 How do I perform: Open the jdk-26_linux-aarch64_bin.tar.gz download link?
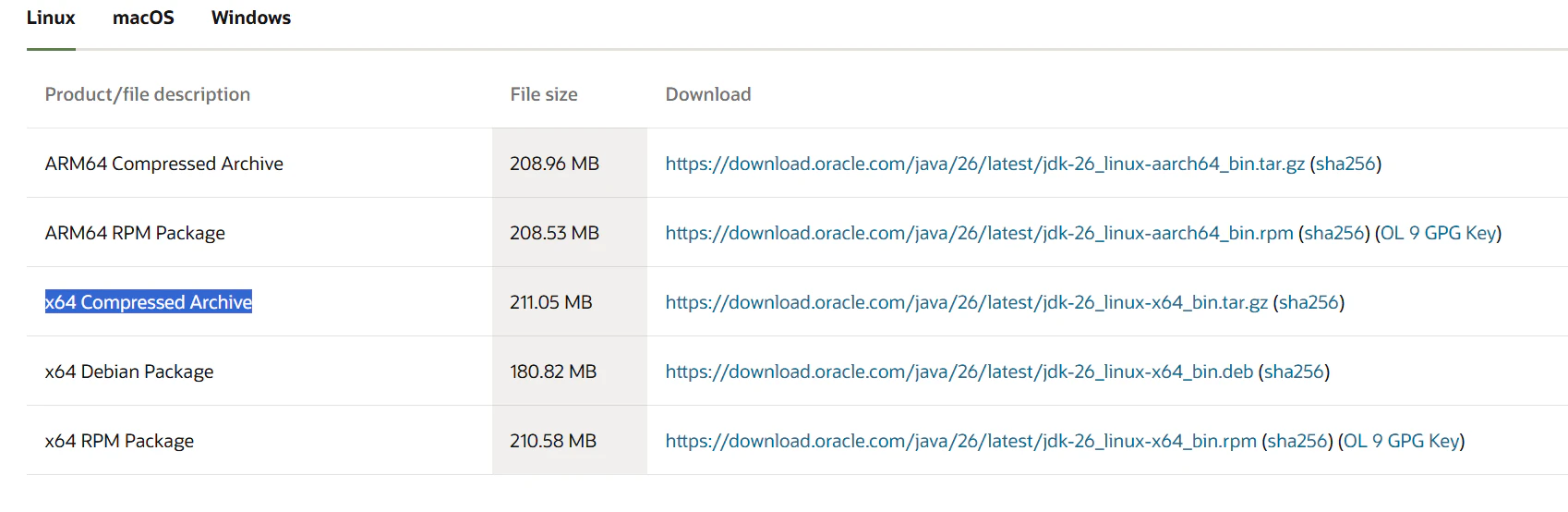click(985, 164)
